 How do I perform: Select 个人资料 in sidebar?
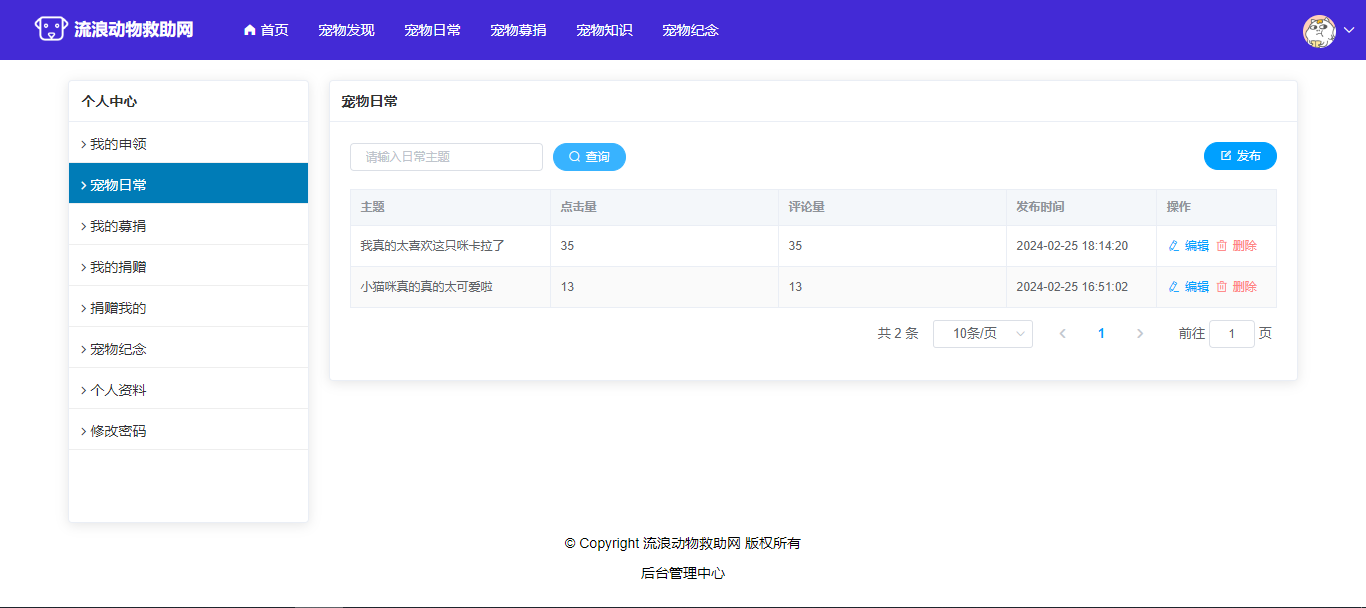pos(118,390)
